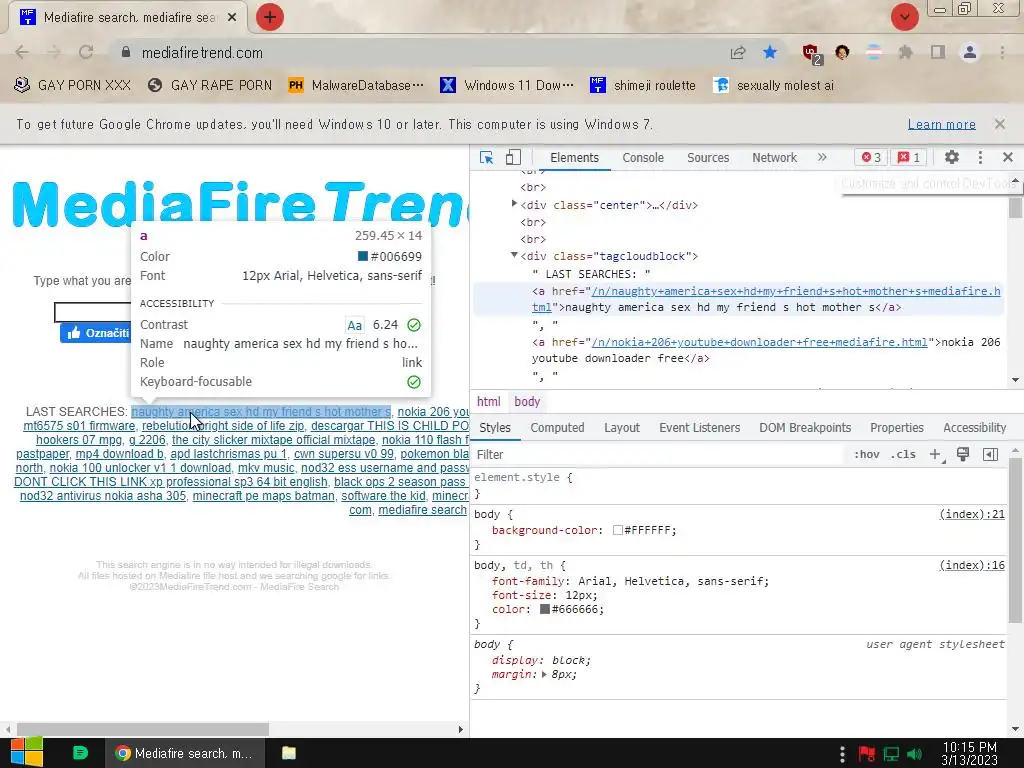Click the "mt6575 s01 firmware" link

pyautogui.click(x=79, y=426)
